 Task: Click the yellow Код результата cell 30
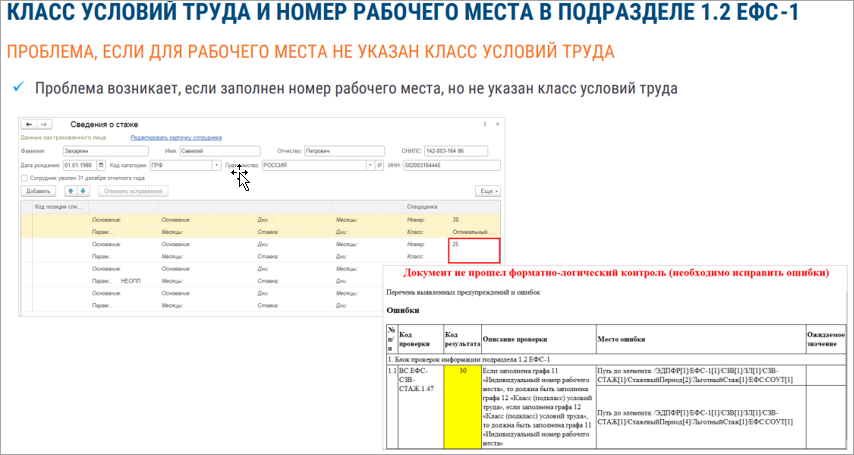[462, 407]
